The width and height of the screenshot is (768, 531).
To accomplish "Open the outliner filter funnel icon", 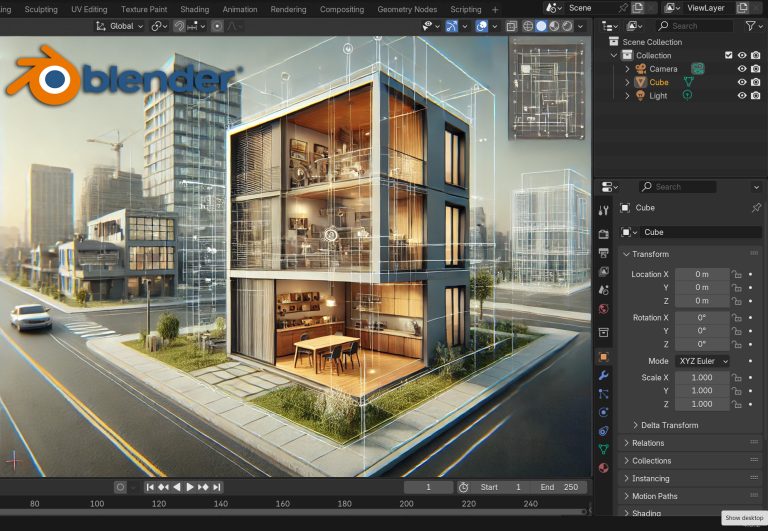I will 751,26.
